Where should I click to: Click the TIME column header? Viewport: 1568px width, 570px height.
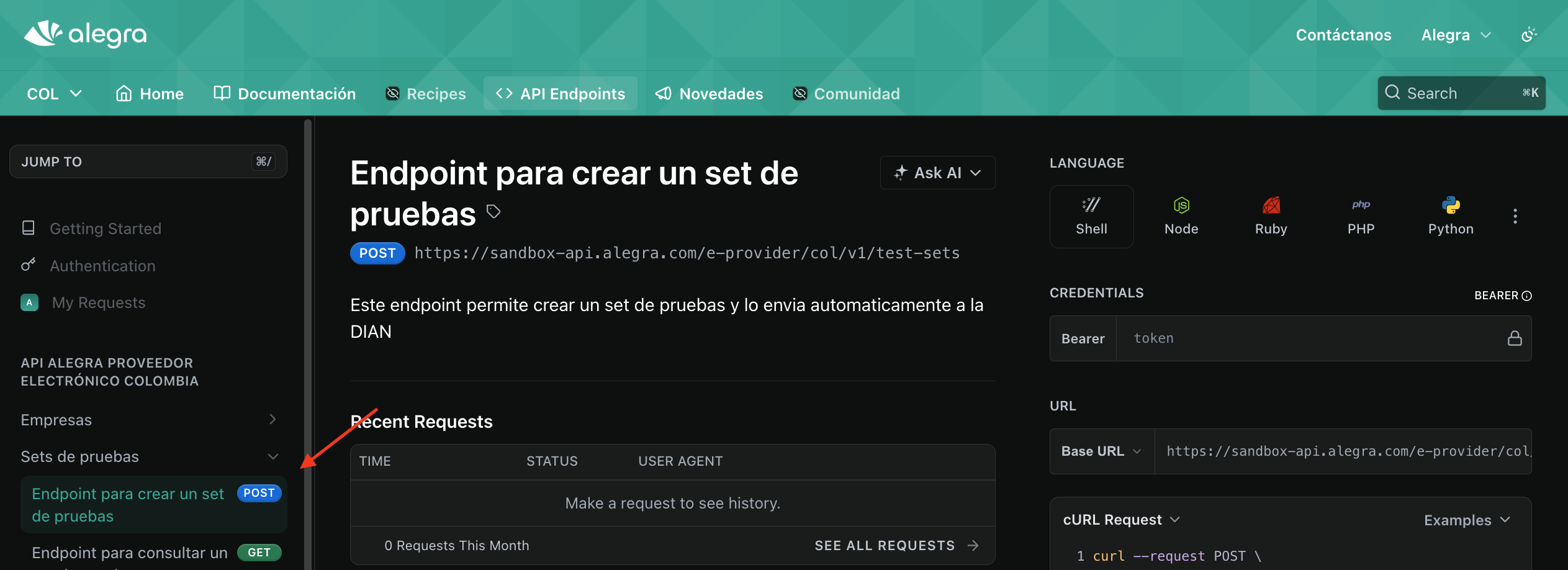point(375,461)
